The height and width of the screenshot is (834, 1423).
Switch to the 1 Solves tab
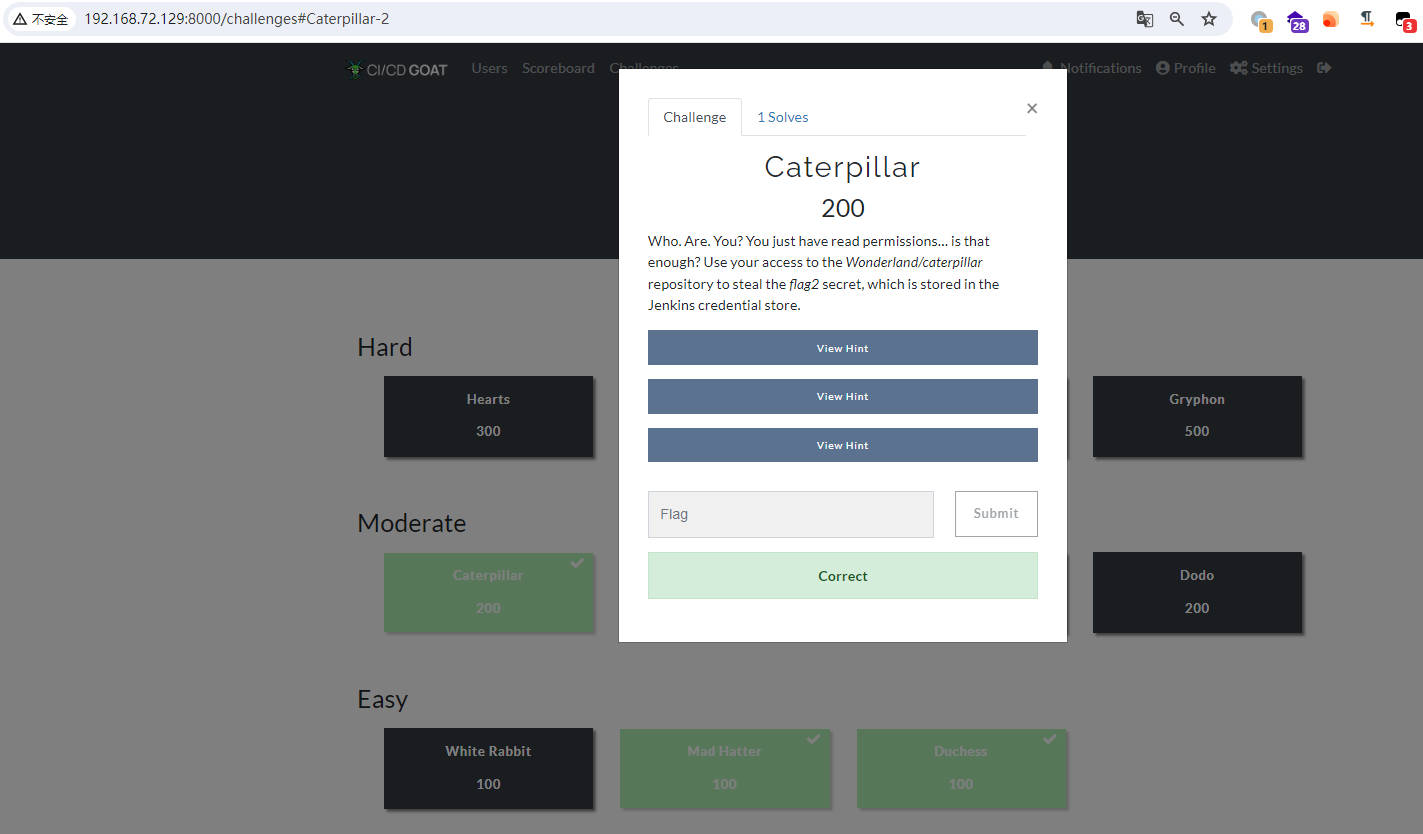coord(782,117)
